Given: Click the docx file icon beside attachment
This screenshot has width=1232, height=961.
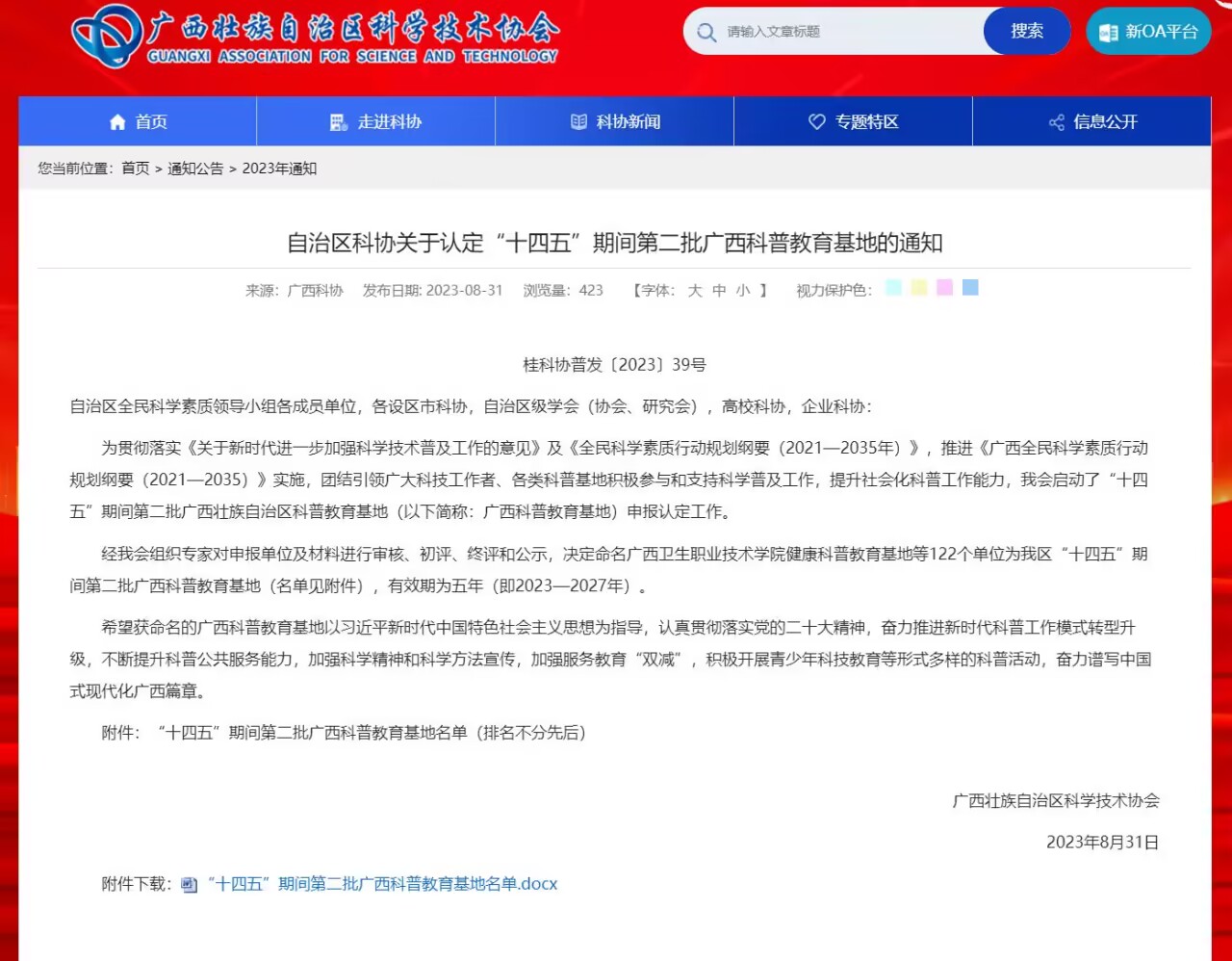Looking at the screenshot, I should point(189,885).
